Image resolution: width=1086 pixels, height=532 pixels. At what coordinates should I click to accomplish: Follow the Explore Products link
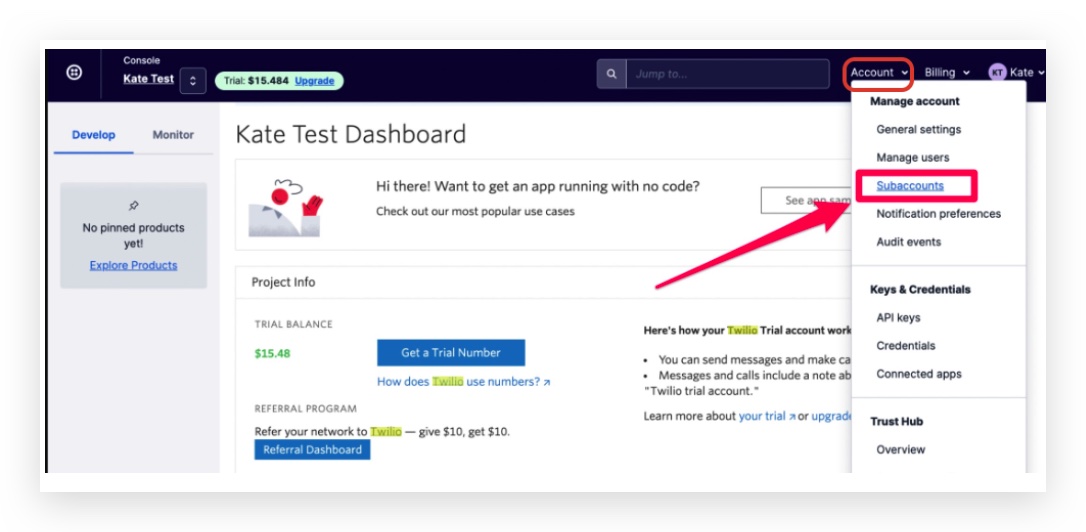pos(133,265)
